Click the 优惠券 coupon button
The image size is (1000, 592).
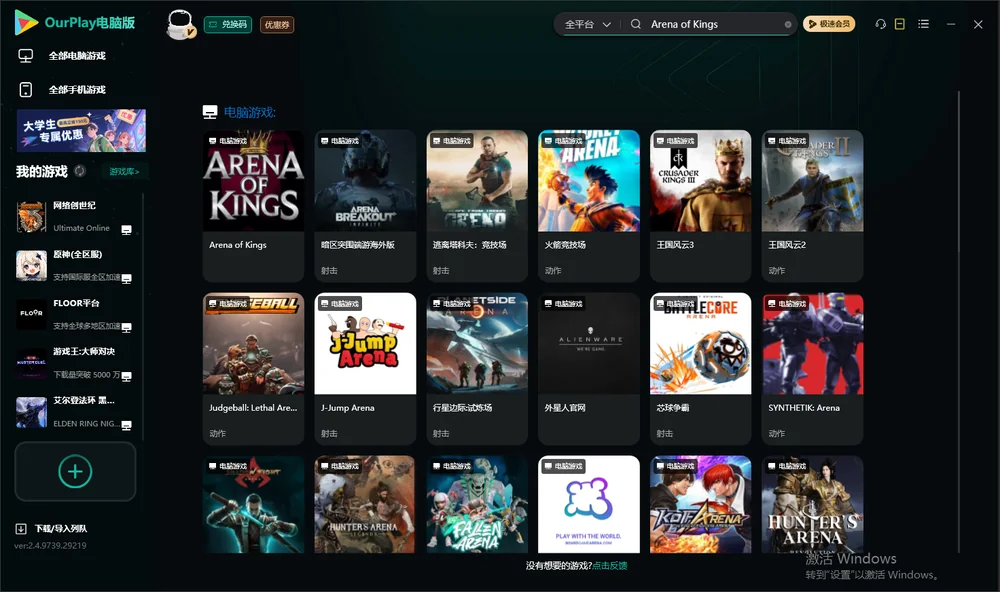277,25
